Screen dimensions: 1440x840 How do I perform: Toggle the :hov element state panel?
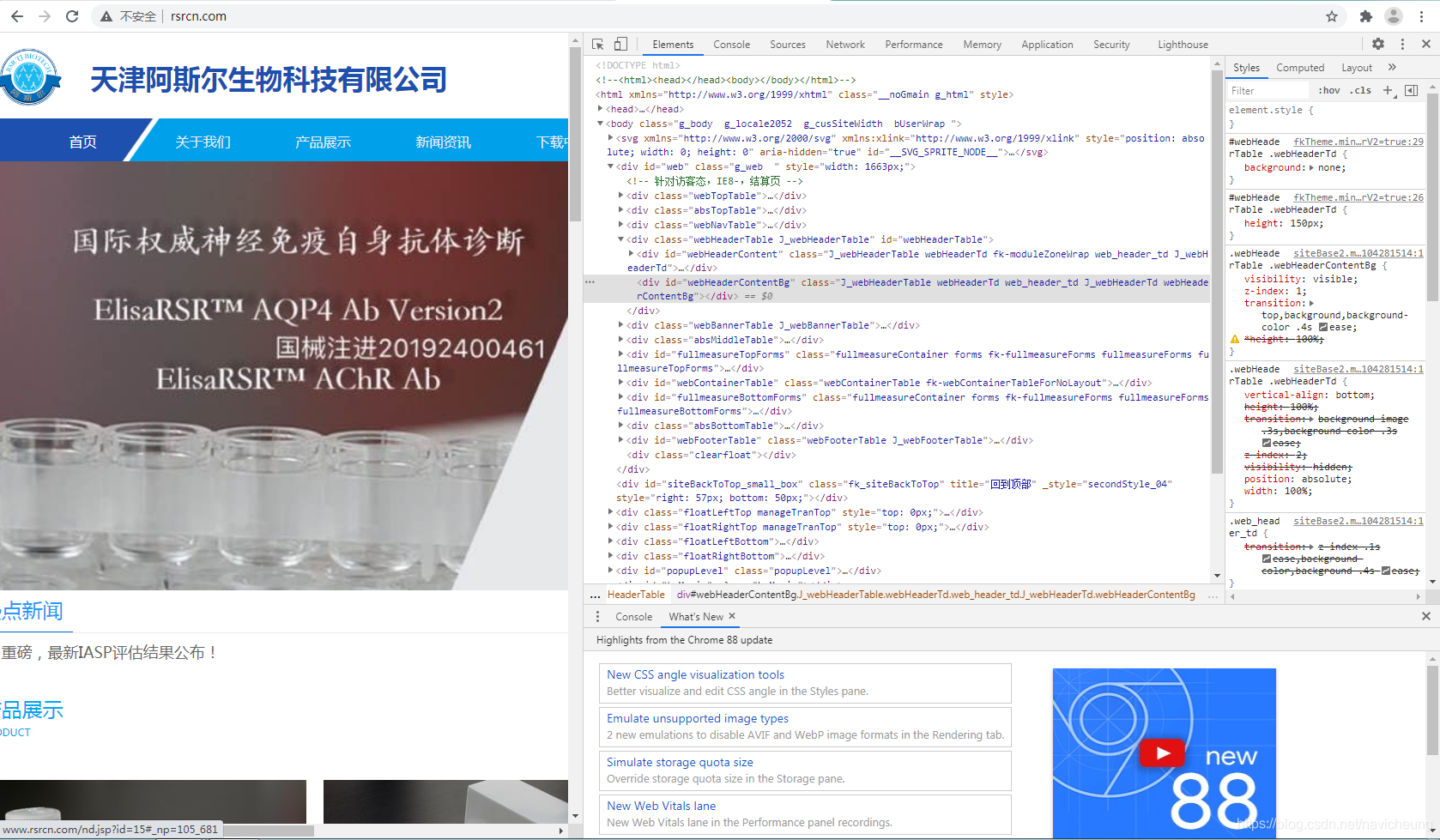tap(1329, 90)
